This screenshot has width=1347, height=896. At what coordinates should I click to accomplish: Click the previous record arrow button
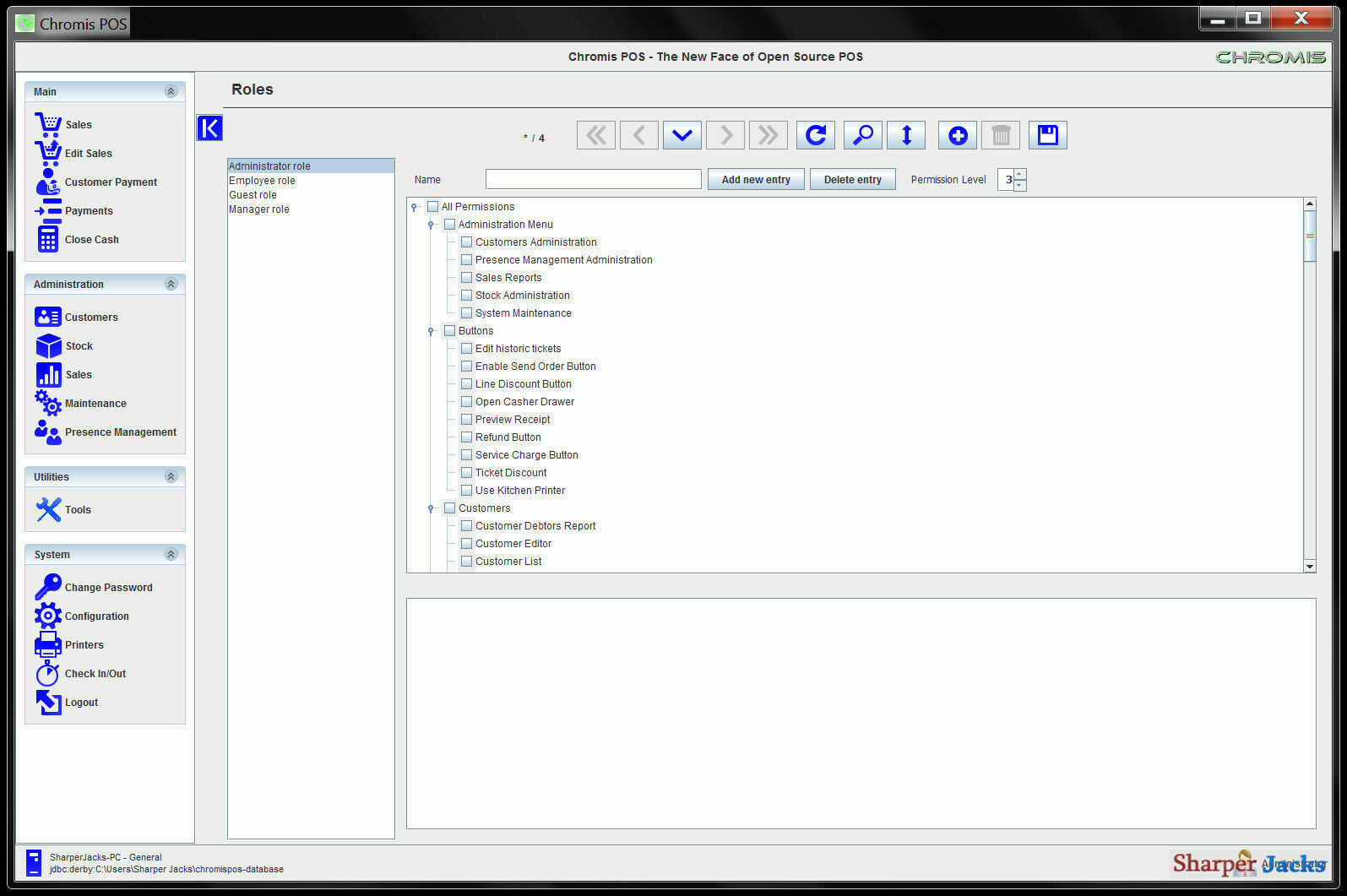tap(639, 135)
